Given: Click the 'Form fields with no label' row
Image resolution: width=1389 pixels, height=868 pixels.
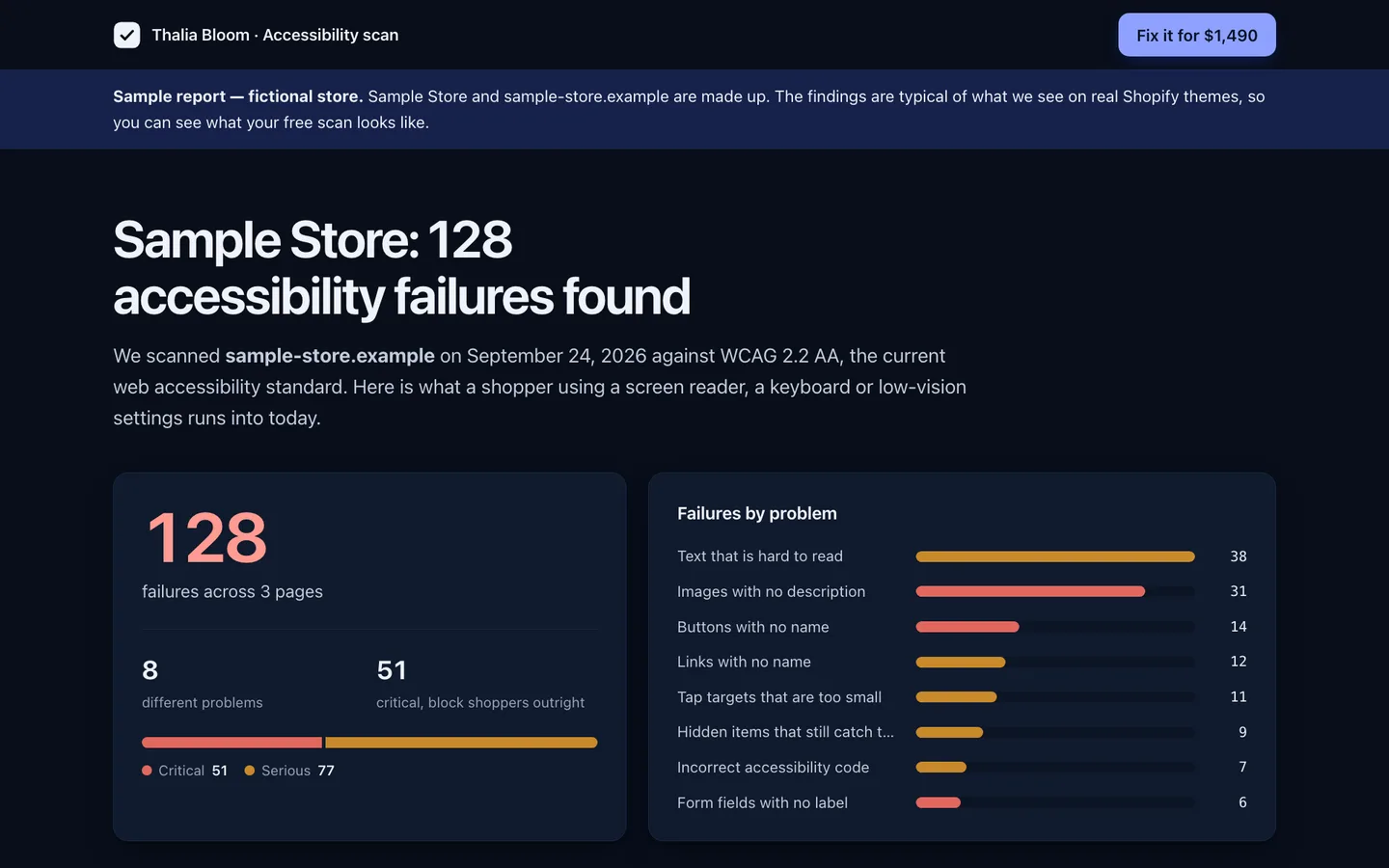Looking at the screenshot, I should 962,802.
